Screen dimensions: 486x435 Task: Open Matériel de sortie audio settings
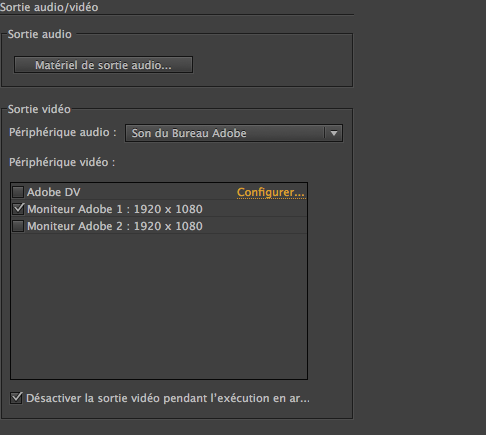point(103,65)
